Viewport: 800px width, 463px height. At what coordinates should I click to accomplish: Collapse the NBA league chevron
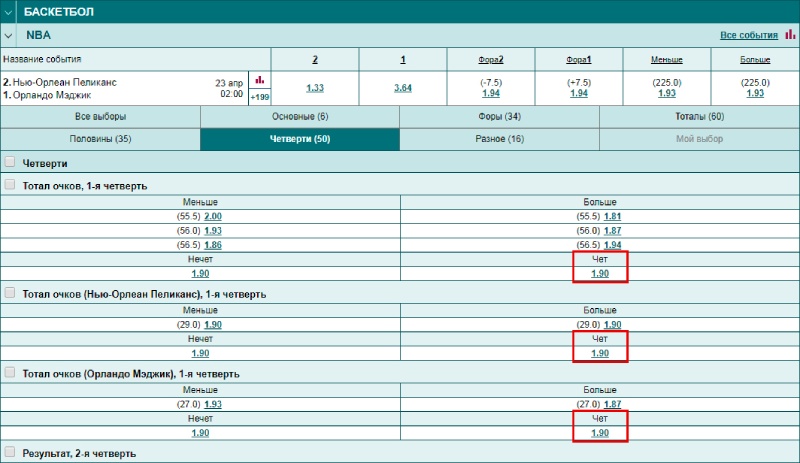tap(8, 36)
